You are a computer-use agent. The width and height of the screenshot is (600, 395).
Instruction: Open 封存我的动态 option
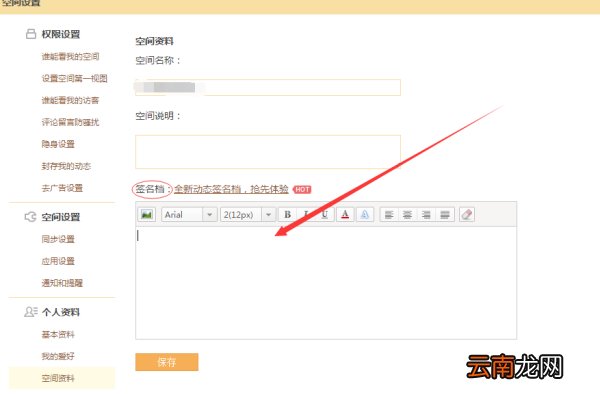[66, 166]
